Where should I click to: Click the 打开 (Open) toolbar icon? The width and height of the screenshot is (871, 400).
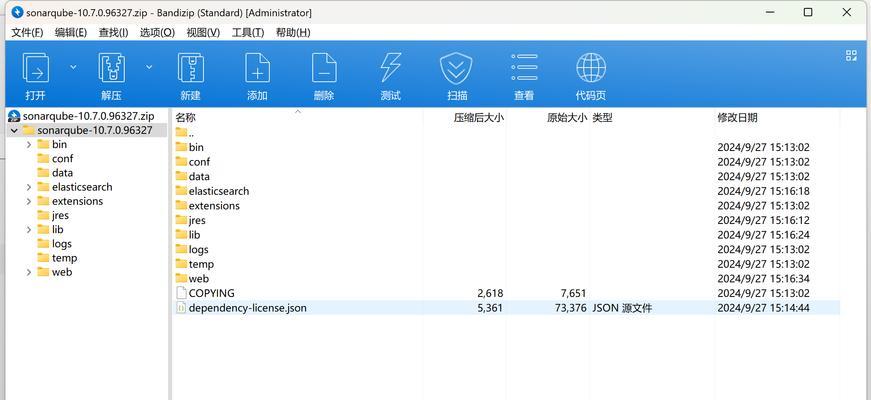[x=36, y=69]
